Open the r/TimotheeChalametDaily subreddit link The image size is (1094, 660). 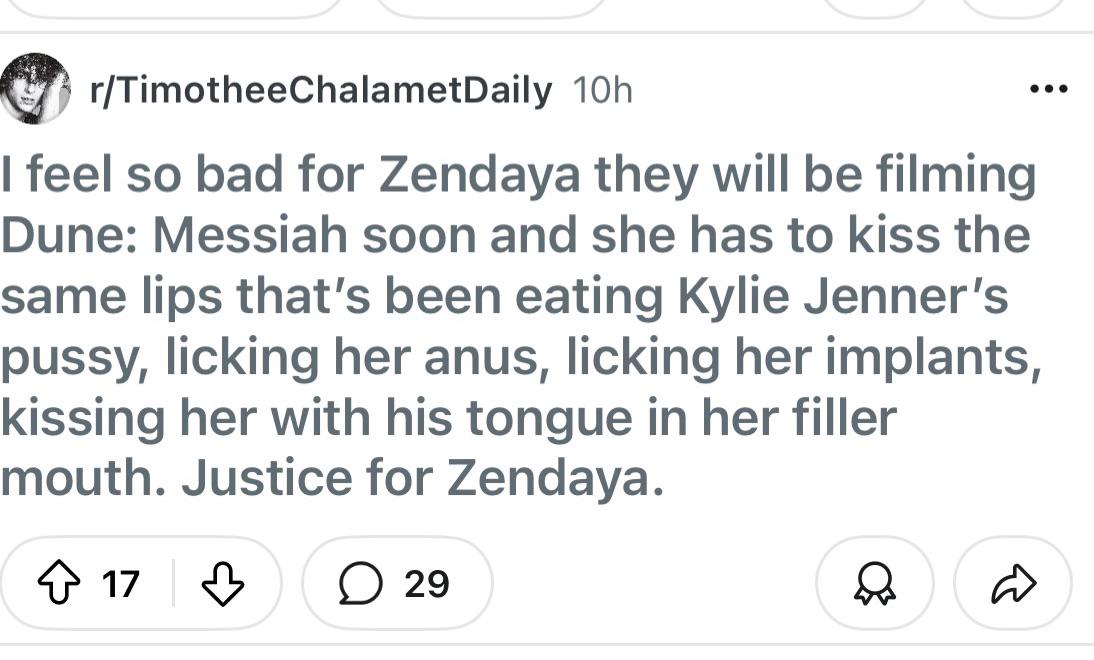pyautogui.click(x=320, y=90)
